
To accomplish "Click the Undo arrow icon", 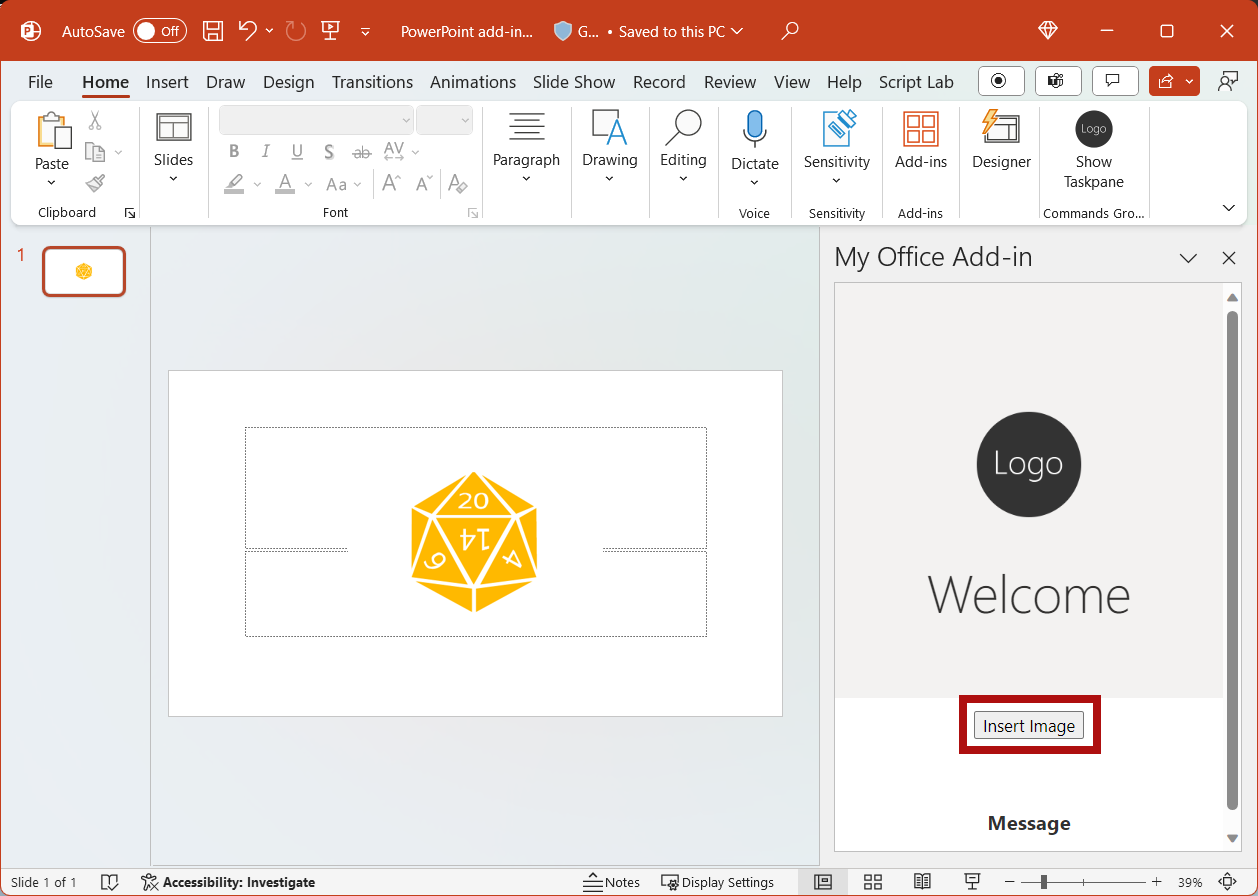I will (x=248, y=31).
